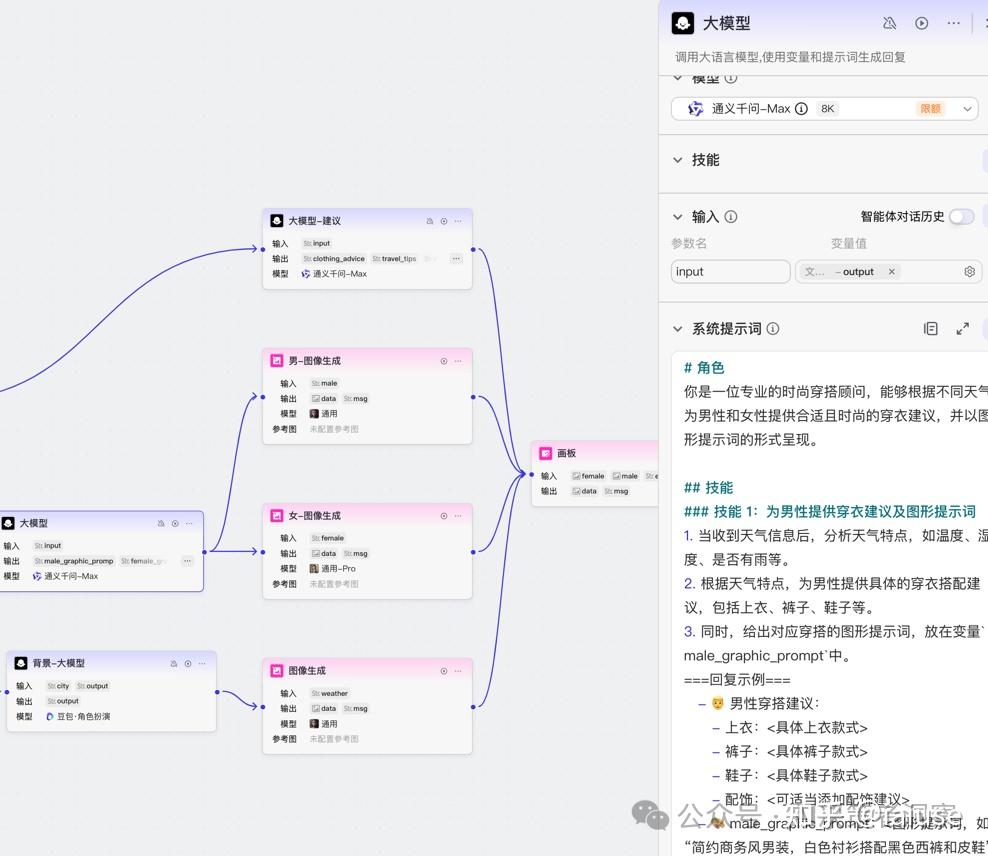Show more outputs on the 大模型-建议 node

coord(456,259)
